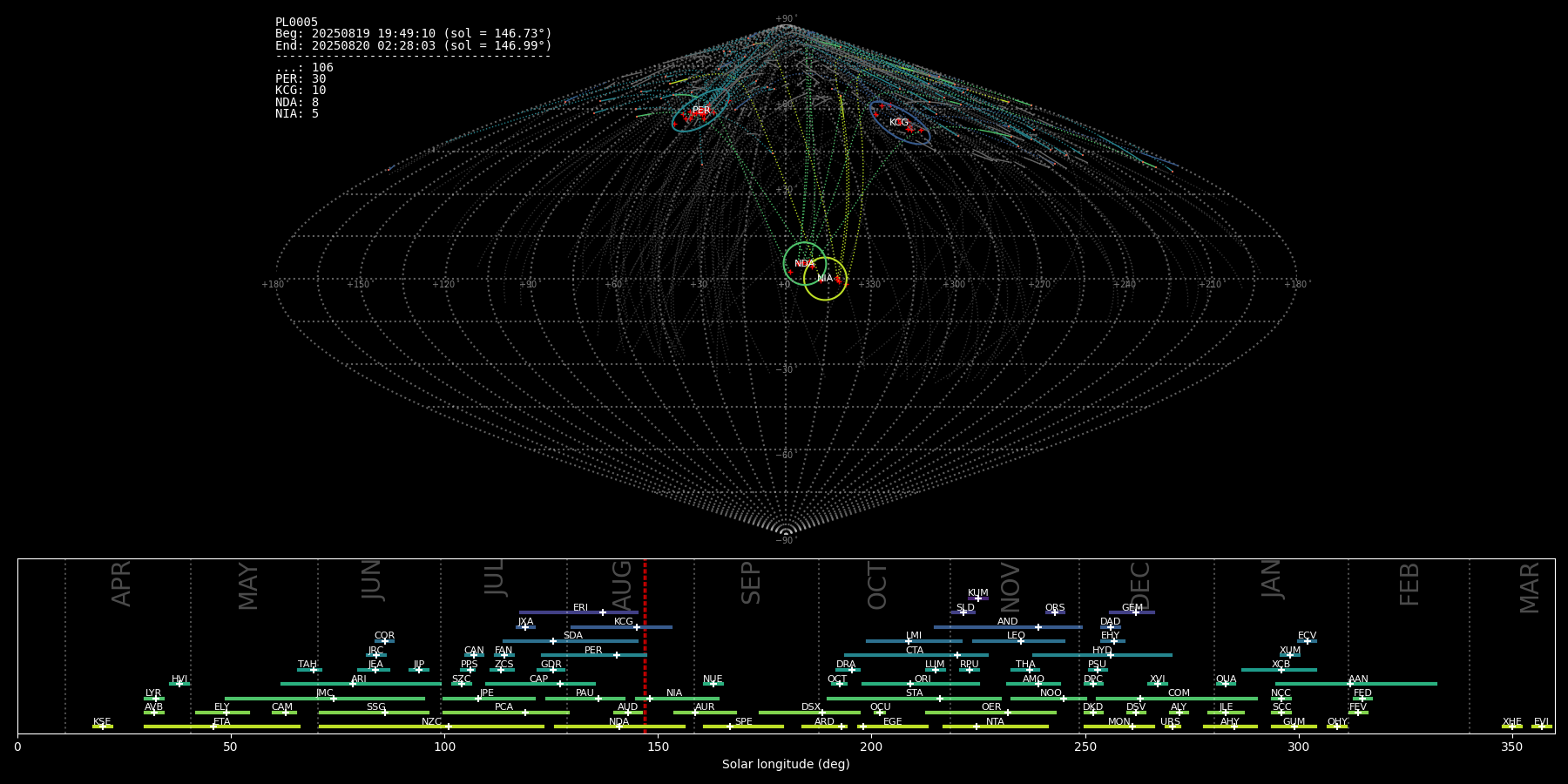Click the AUD shower label in timeline
Screen dimensions: 1568x784
[x=627, y=707]
